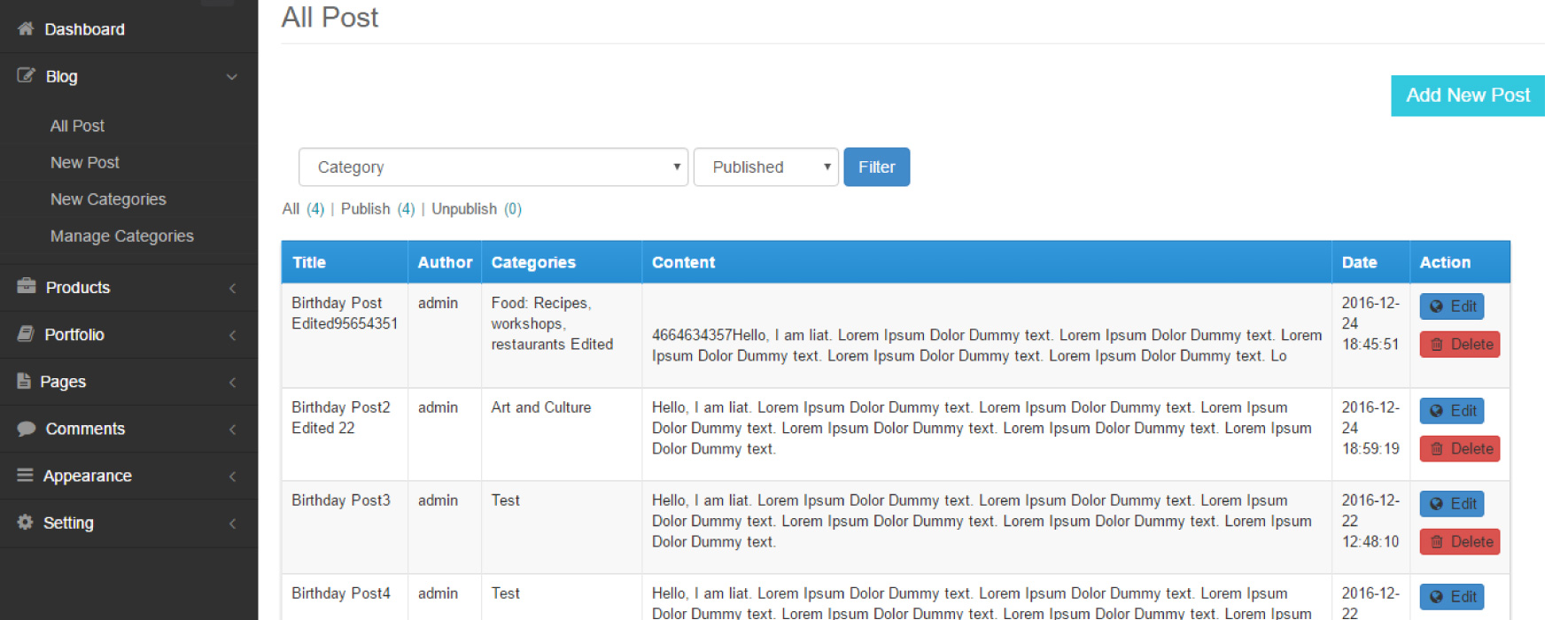Open All Post in sidebar
Screen dimensions: 1568x620
point(77,126)
